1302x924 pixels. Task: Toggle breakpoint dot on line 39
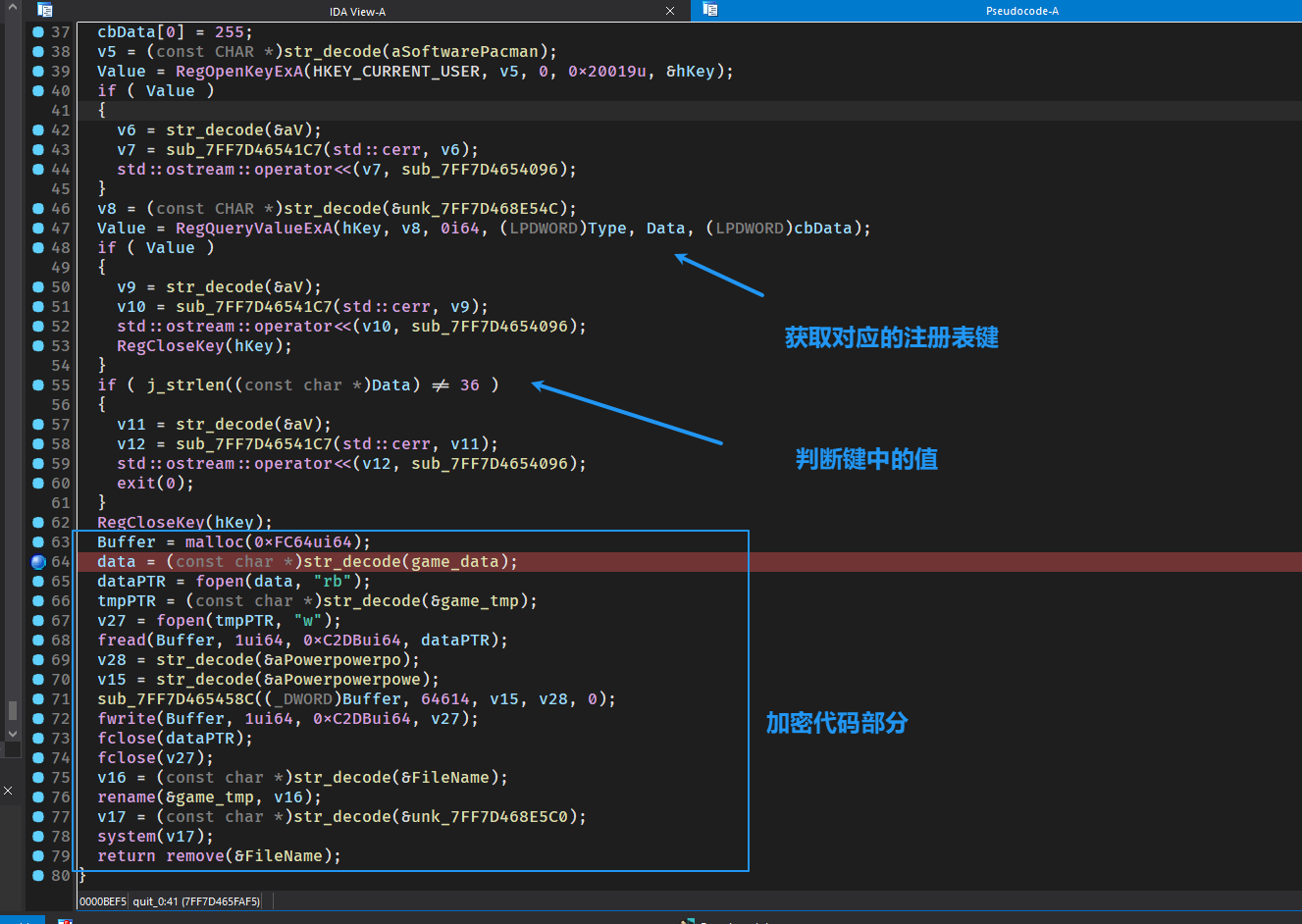coord(38,72)
